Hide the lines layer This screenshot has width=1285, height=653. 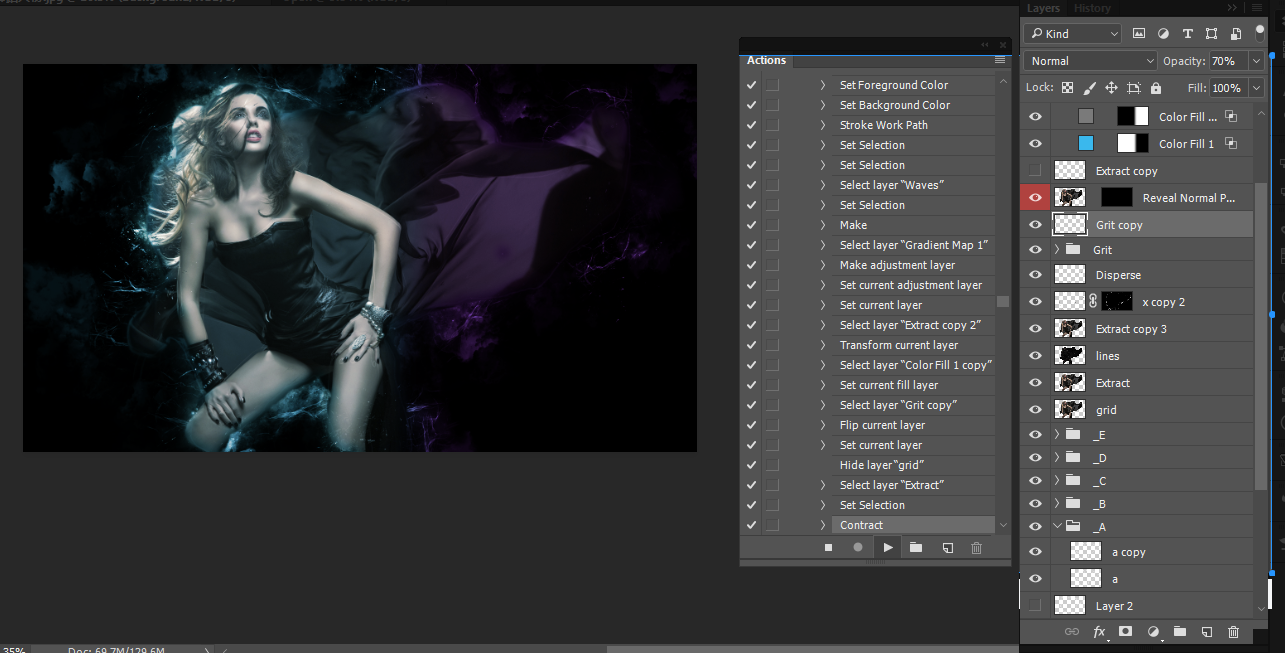point(1035,355)
